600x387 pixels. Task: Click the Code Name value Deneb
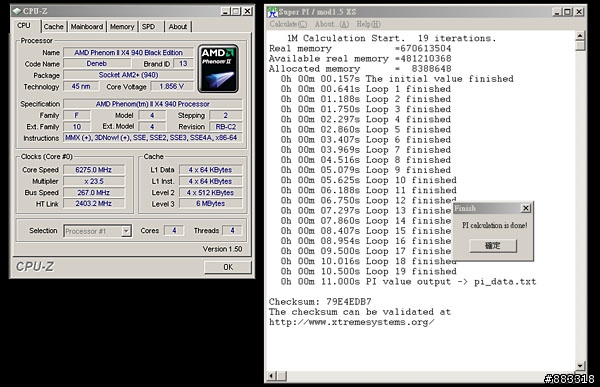tap(97, 64)
